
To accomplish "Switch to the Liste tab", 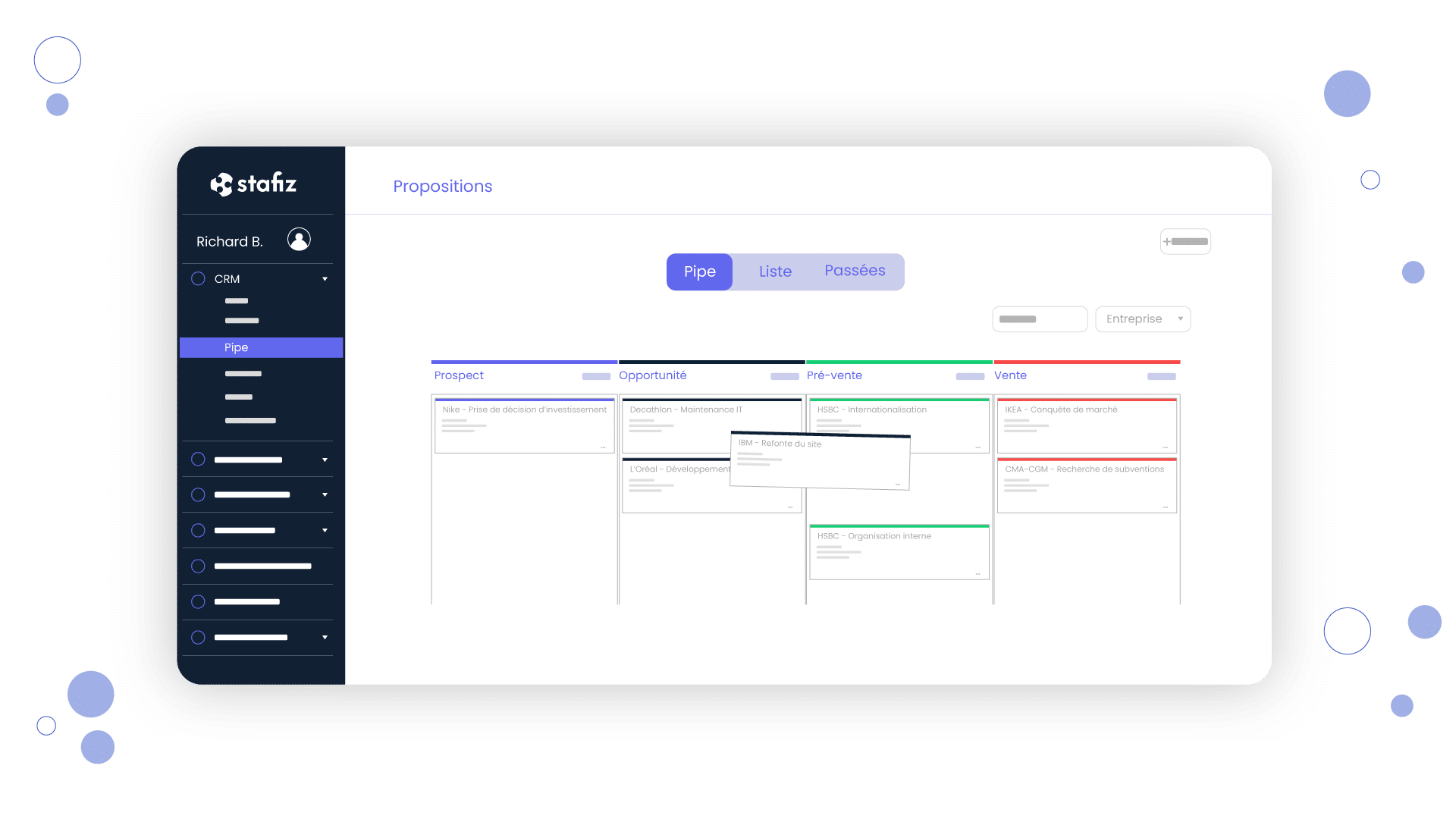I will 775,271.
